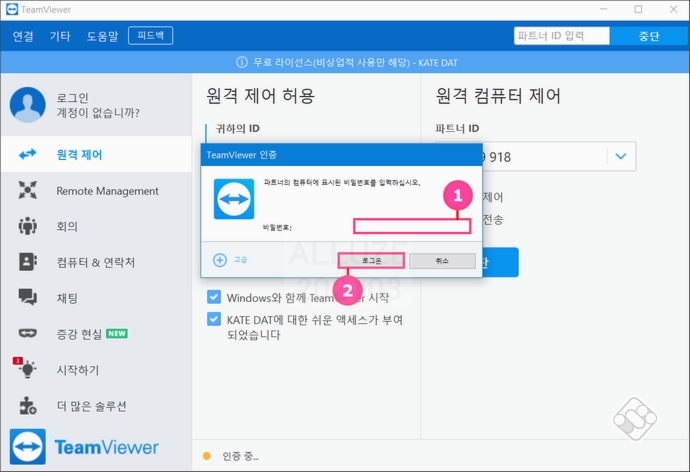Click the 로그온 button in dialog
This screenshot has width=690, height=472.
tap(371, 260)
